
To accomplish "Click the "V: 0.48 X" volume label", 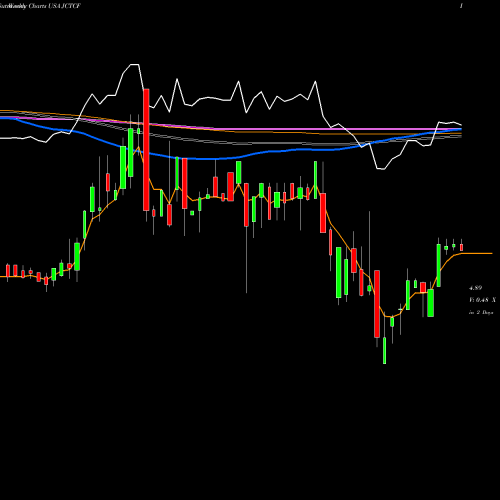I will pyautogui.click(x=482, y=300).
